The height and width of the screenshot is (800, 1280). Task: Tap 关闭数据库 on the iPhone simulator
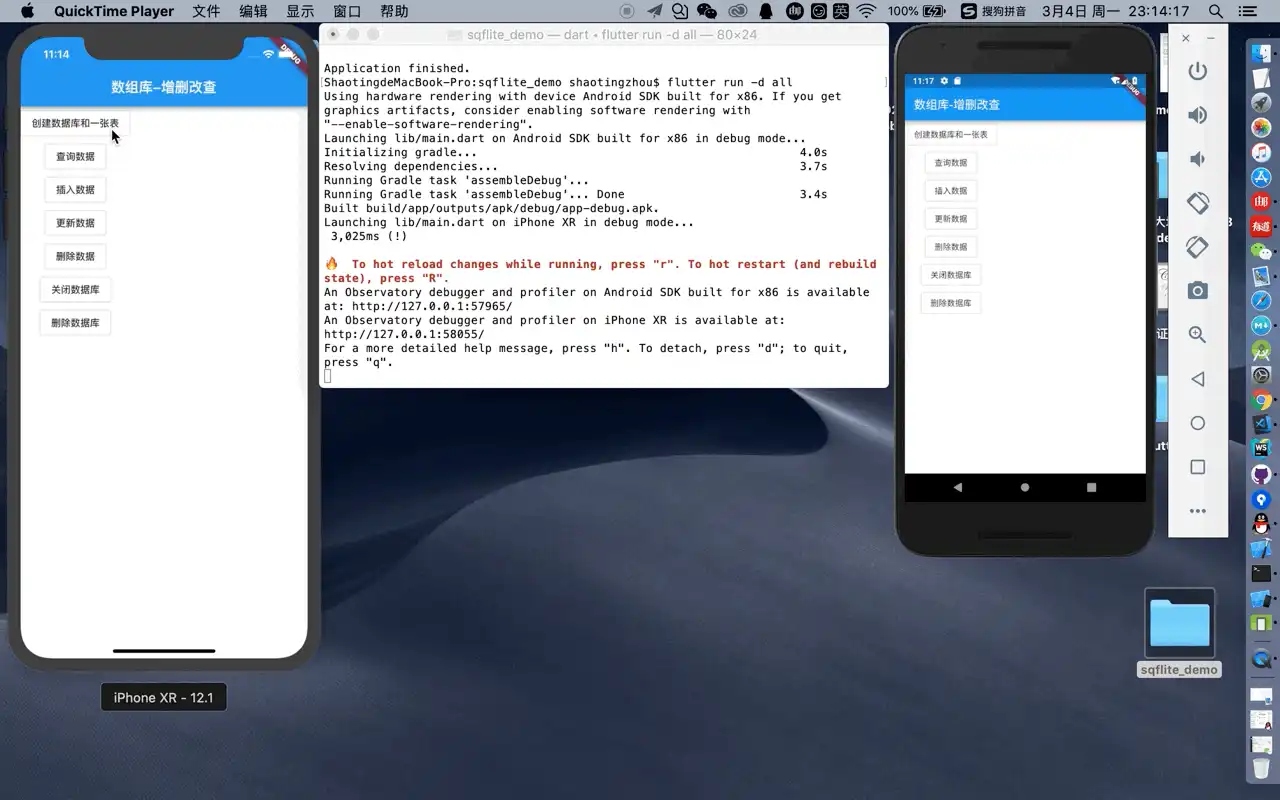point(75,290)
